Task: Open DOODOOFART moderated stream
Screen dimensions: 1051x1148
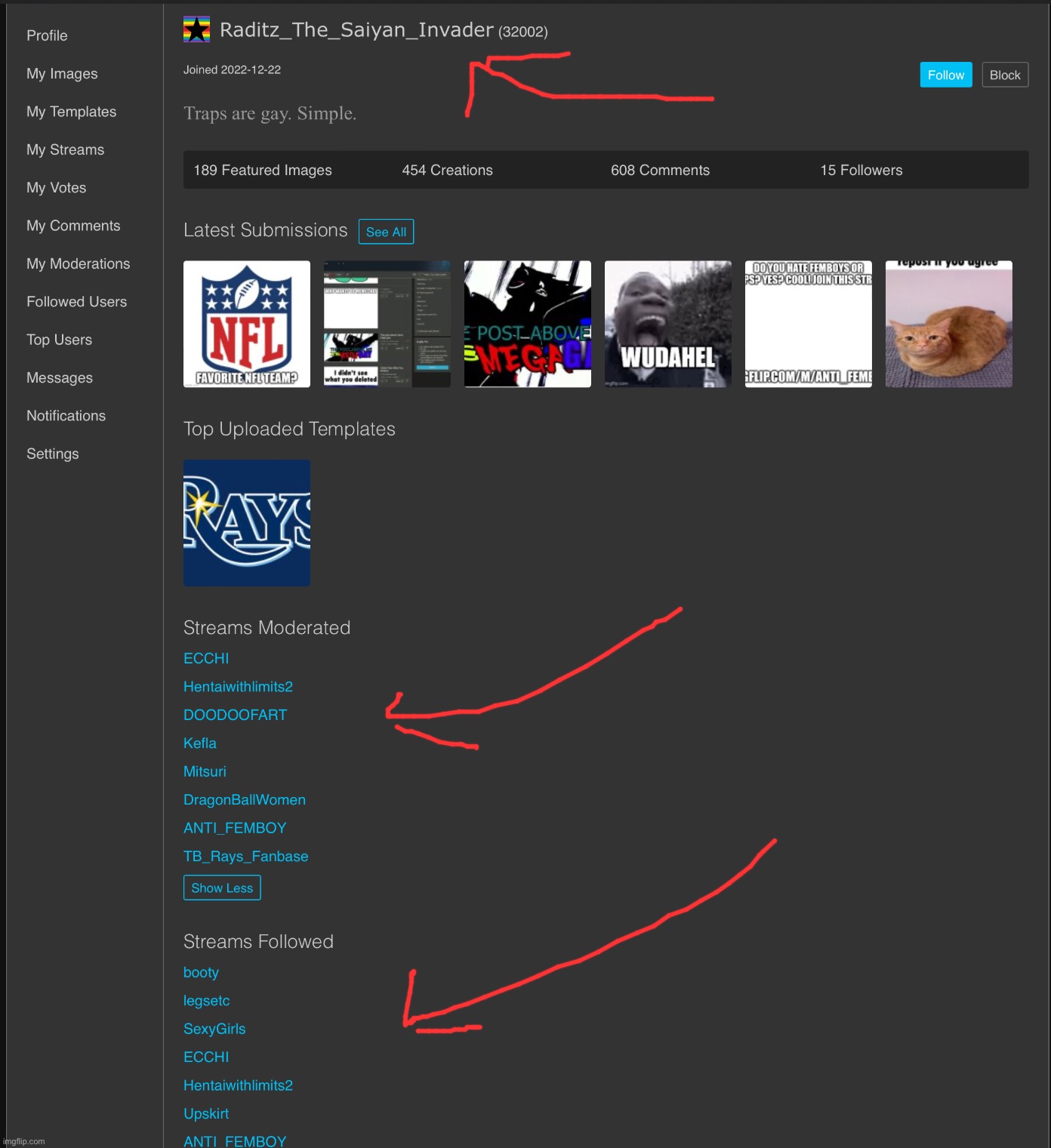Action: pos(235,715)
